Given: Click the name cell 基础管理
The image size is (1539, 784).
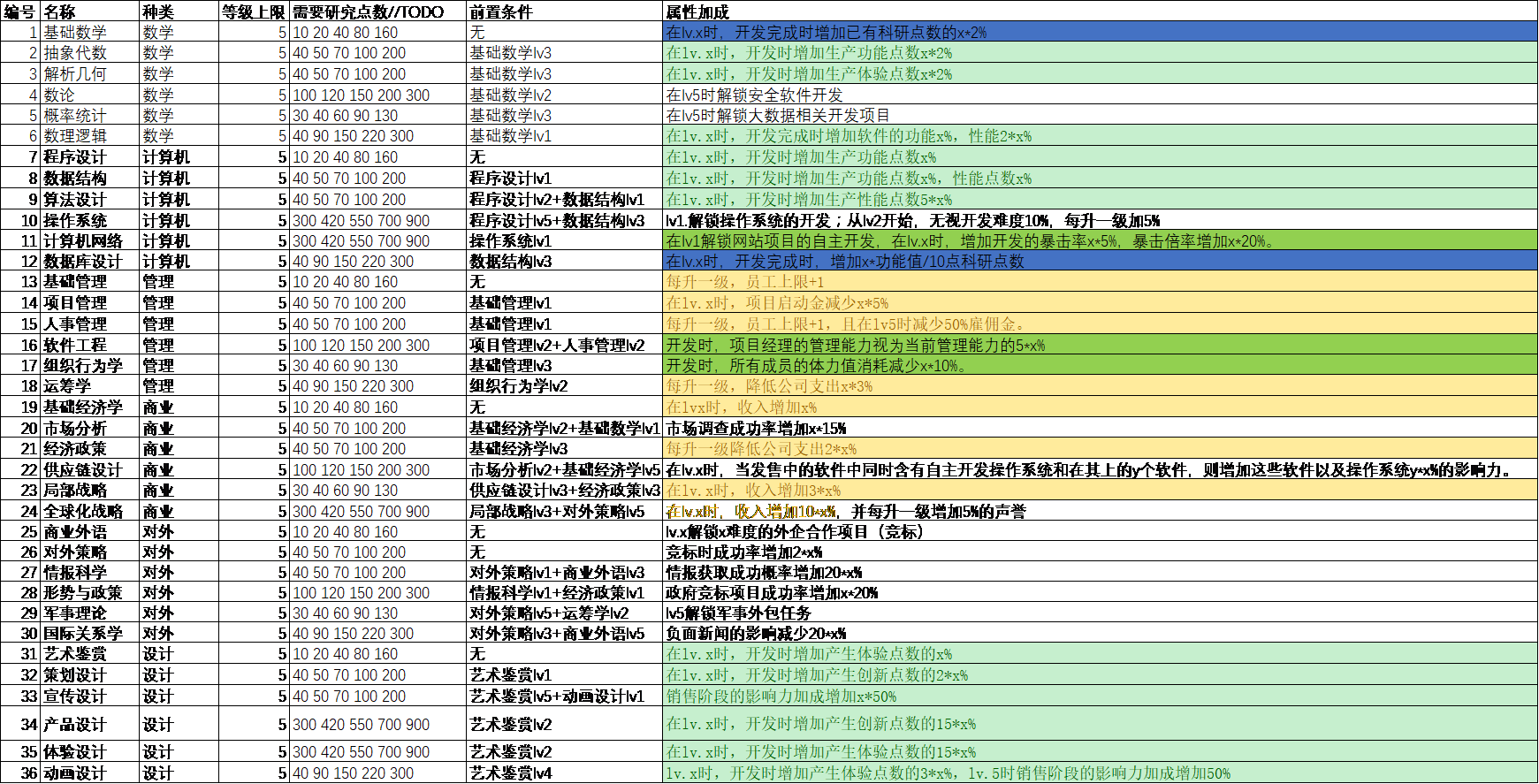Looking at the screenshot, I should coord(90,281).
